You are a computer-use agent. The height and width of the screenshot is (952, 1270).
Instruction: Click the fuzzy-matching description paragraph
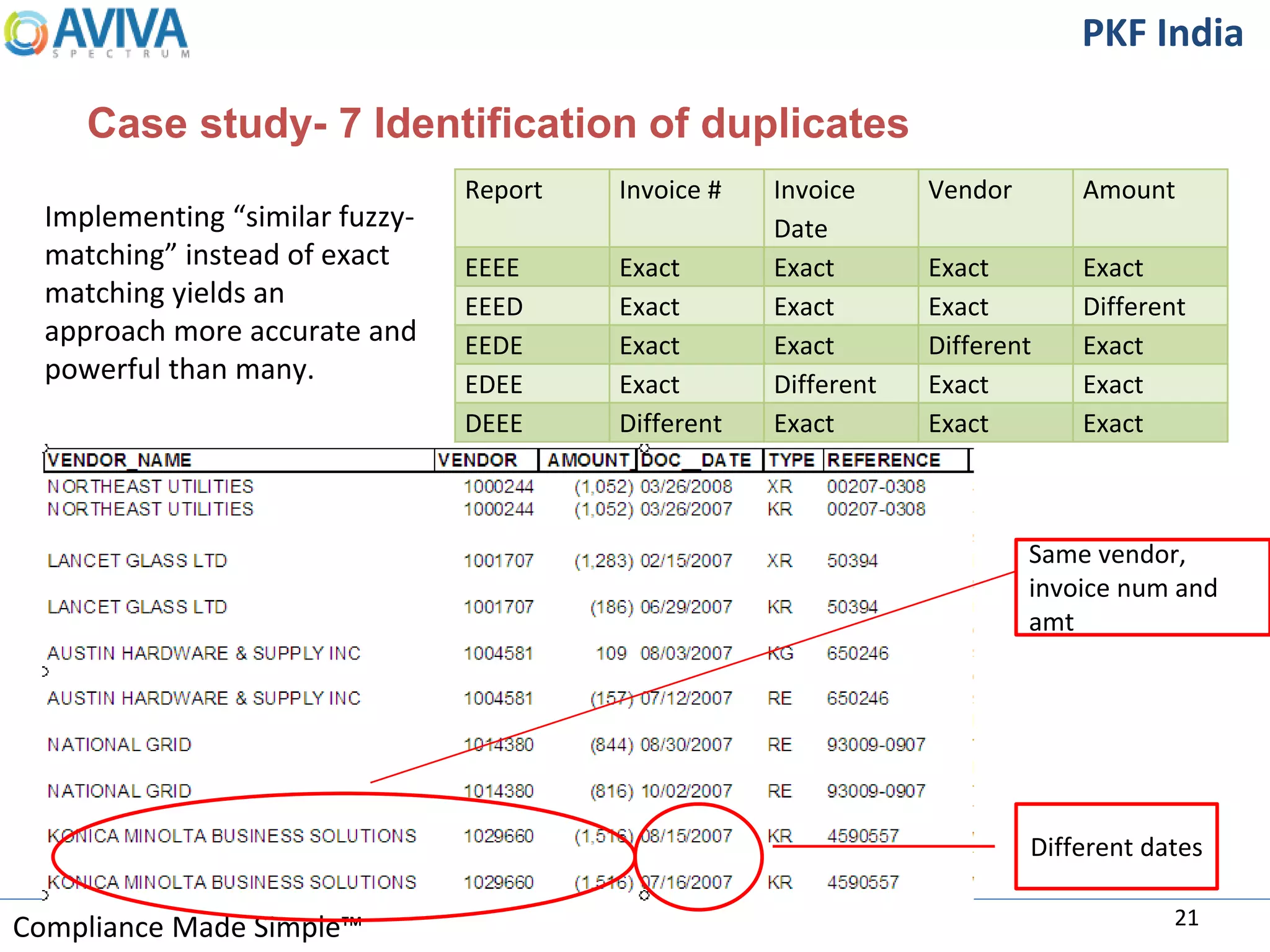230,293
